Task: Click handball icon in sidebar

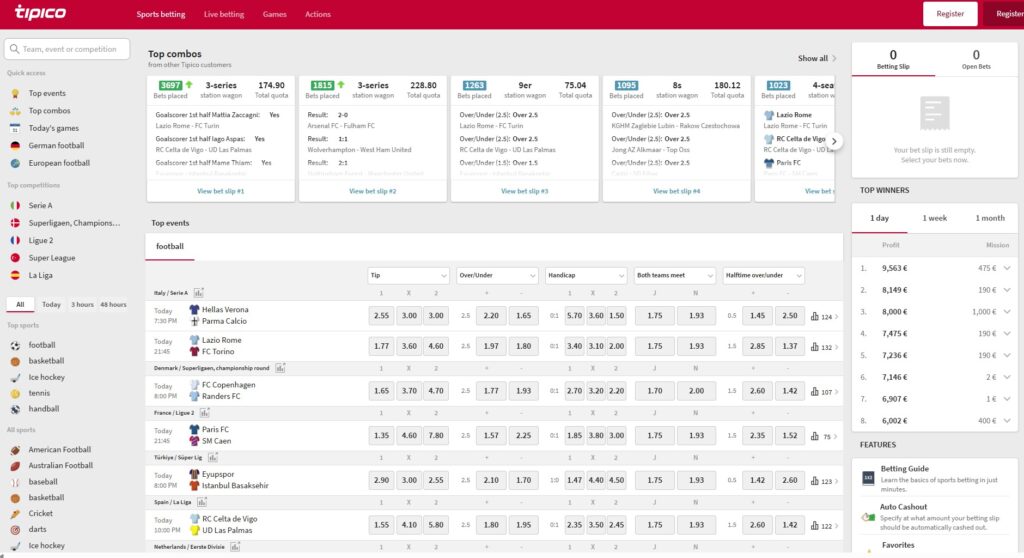Action: click(x=15, y=409)
